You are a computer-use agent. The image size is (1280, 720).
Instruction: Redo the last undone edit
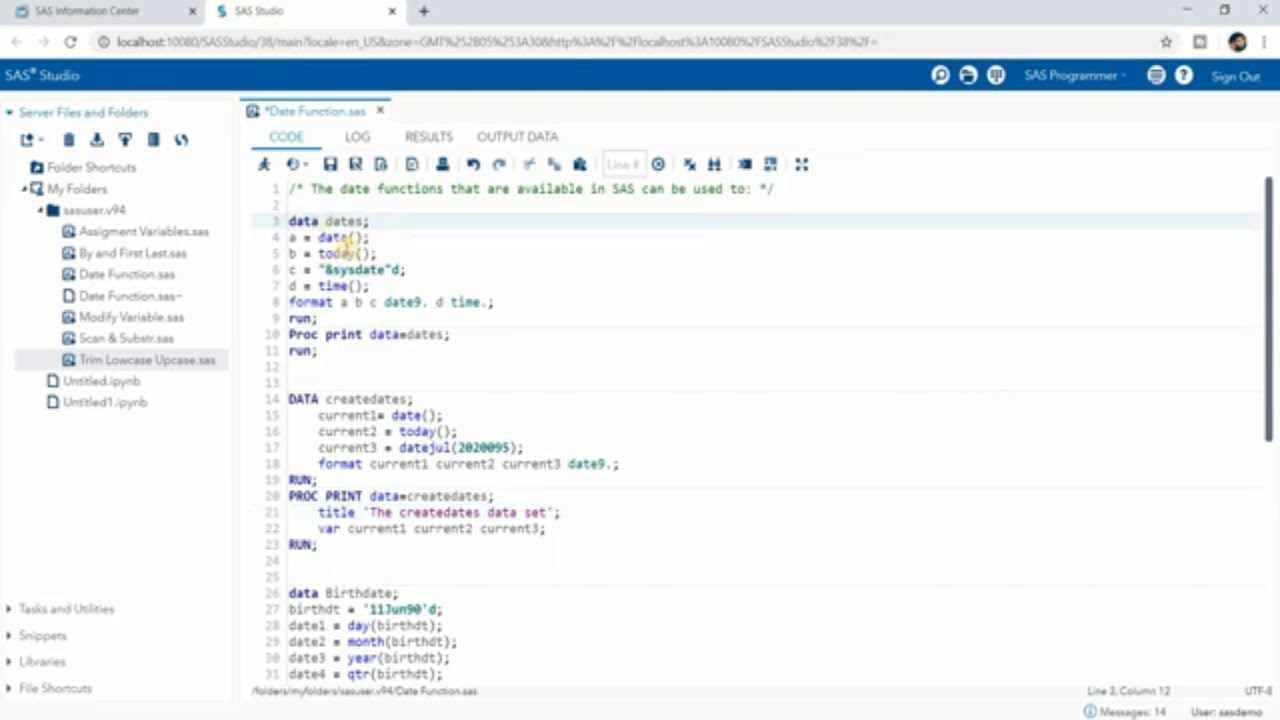499,164
